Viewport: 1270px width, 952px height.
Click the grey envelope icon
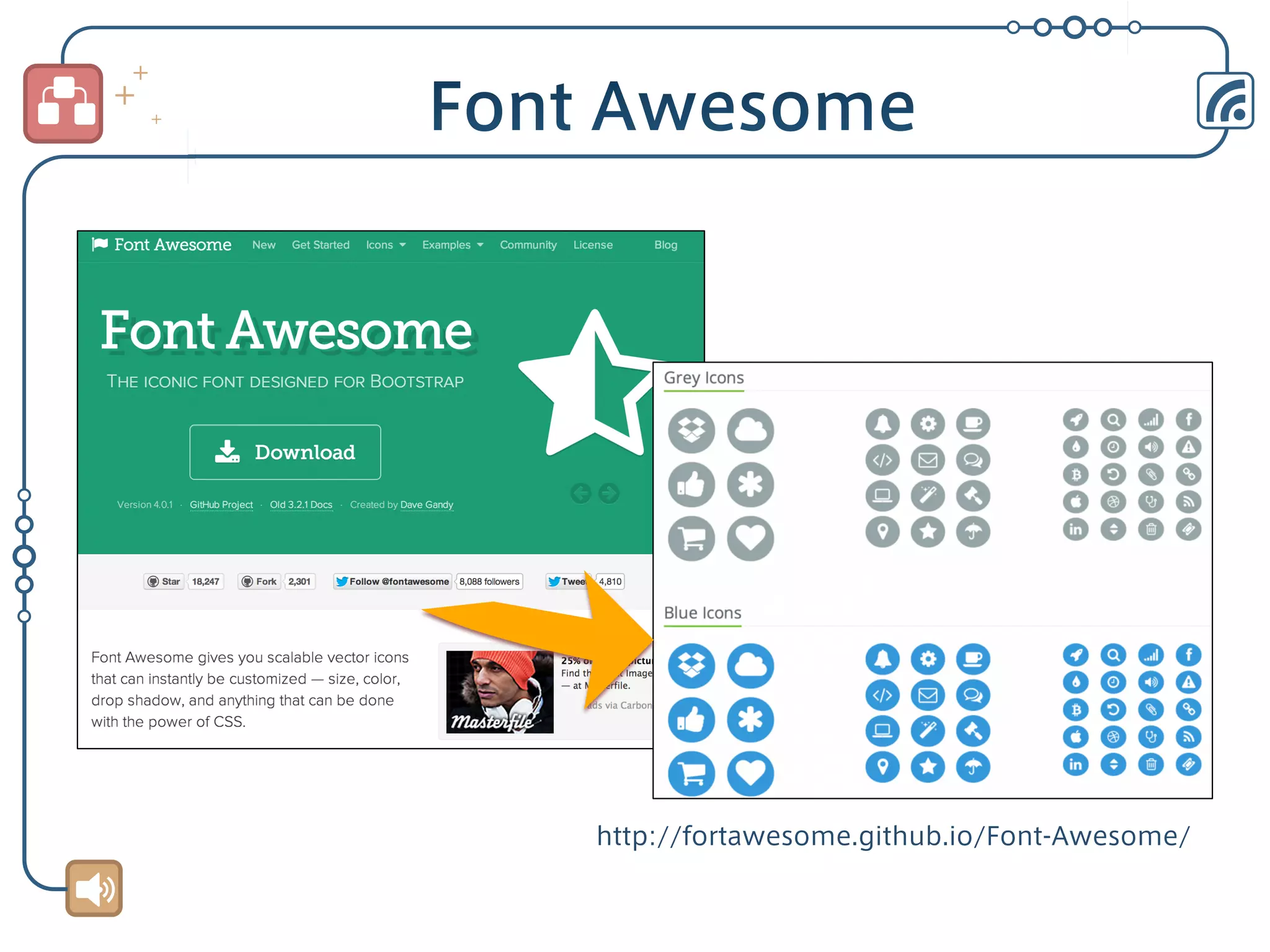tap(928, 460)
